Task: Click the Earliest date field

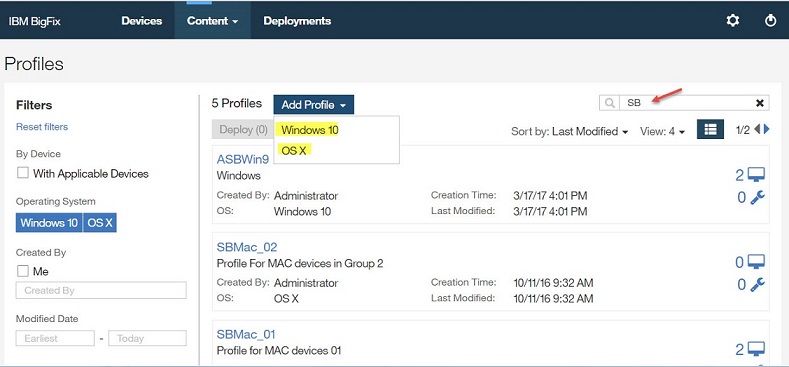Action: pos(55,338)
